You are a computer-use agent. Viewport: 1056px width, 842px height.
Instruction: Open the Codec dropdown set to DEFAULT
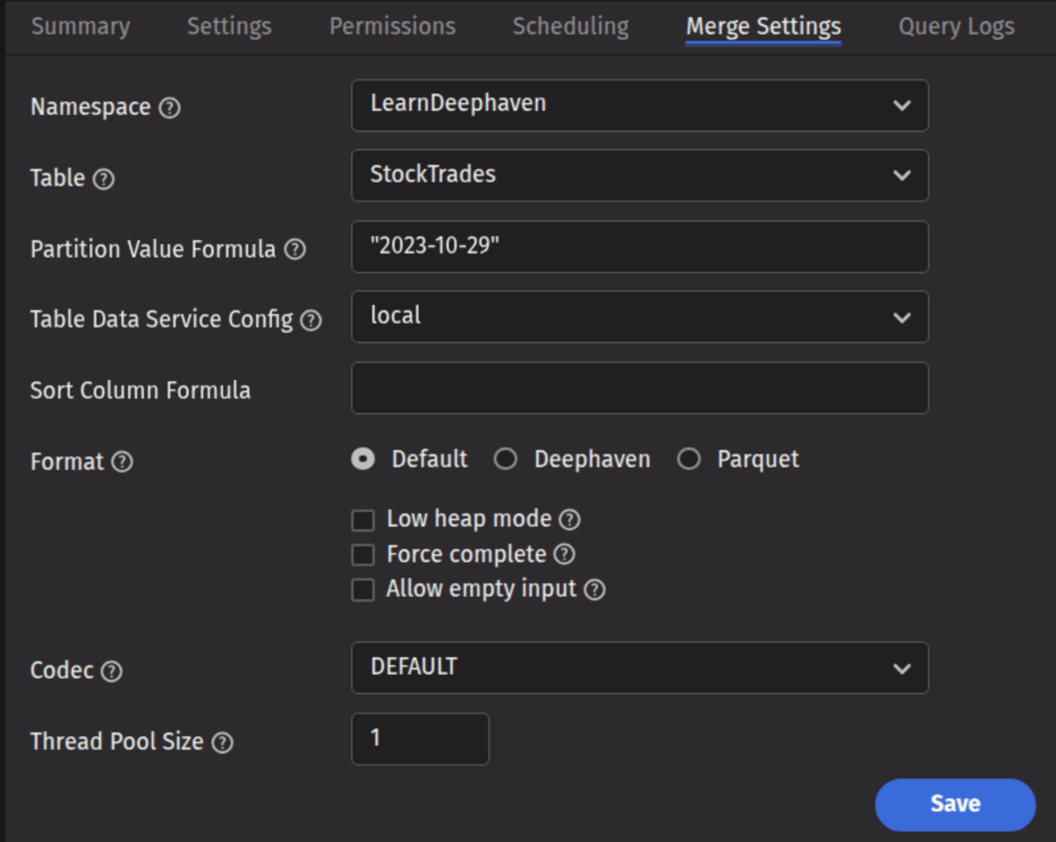pyautogui.click(x=640, y=667)
